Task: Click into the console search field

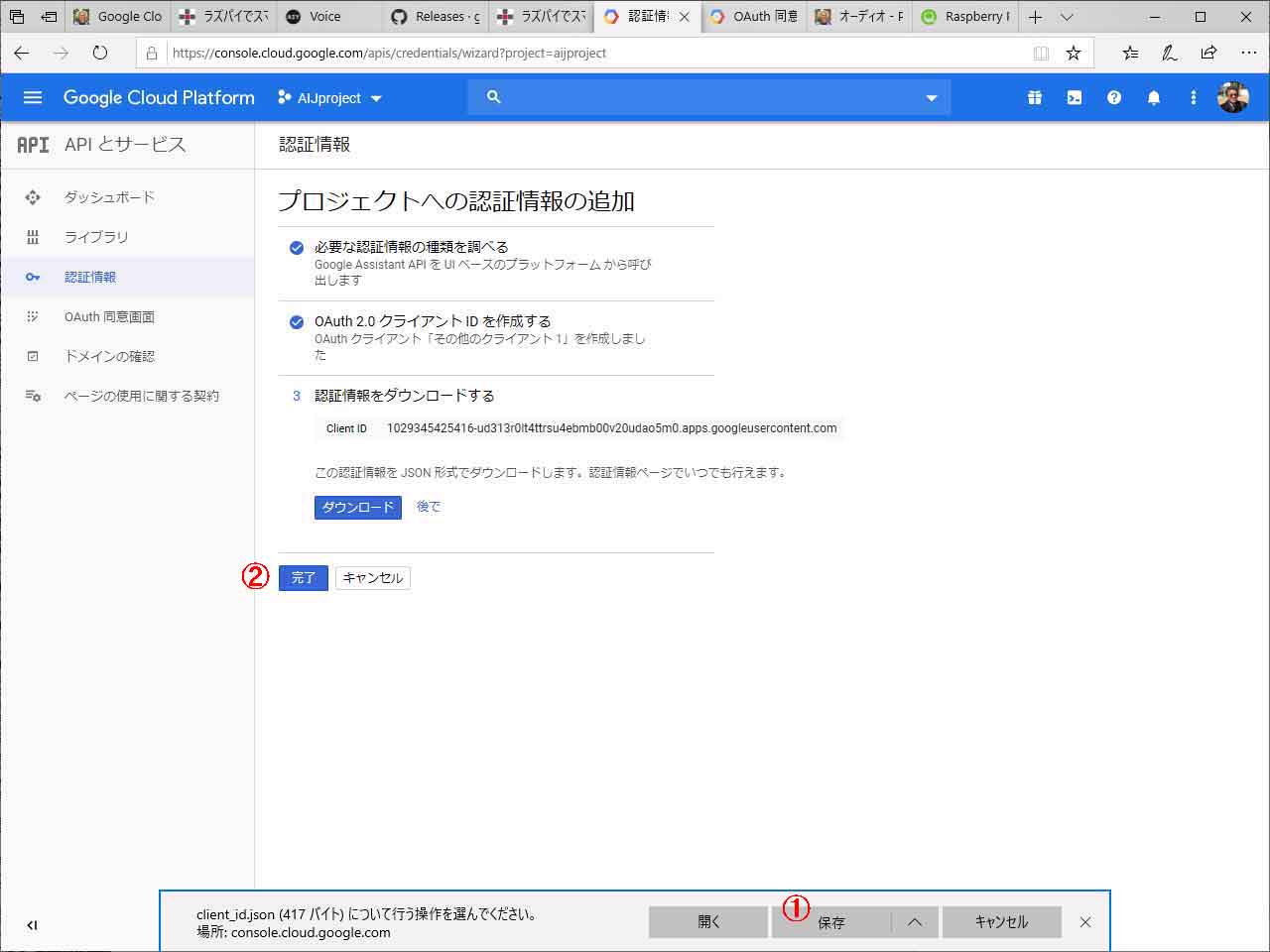Action: [x=709, y=97]
